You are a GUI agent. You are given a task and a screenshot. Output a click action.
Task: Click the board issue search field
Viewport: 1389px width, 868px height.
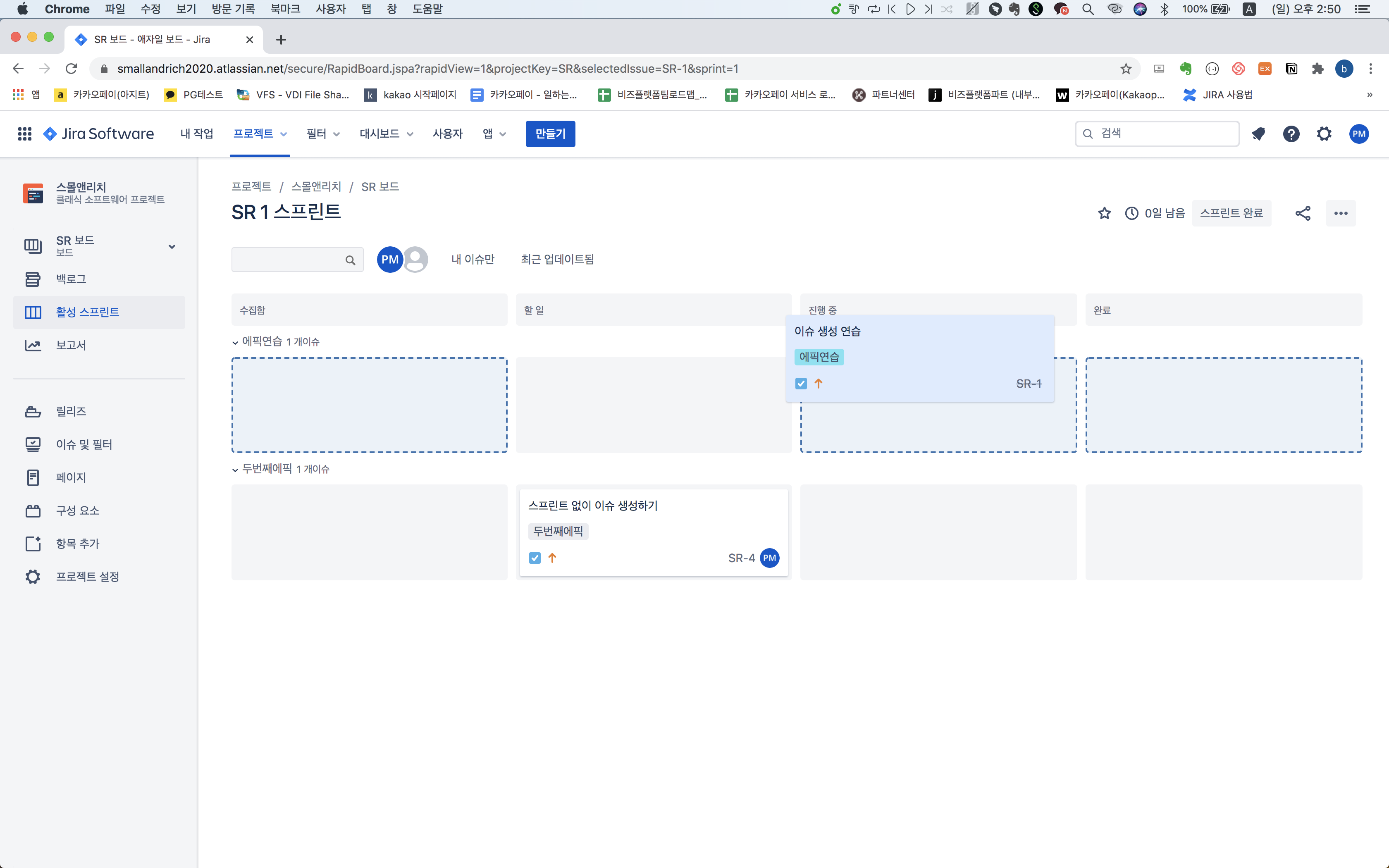[x=289, y=260]
